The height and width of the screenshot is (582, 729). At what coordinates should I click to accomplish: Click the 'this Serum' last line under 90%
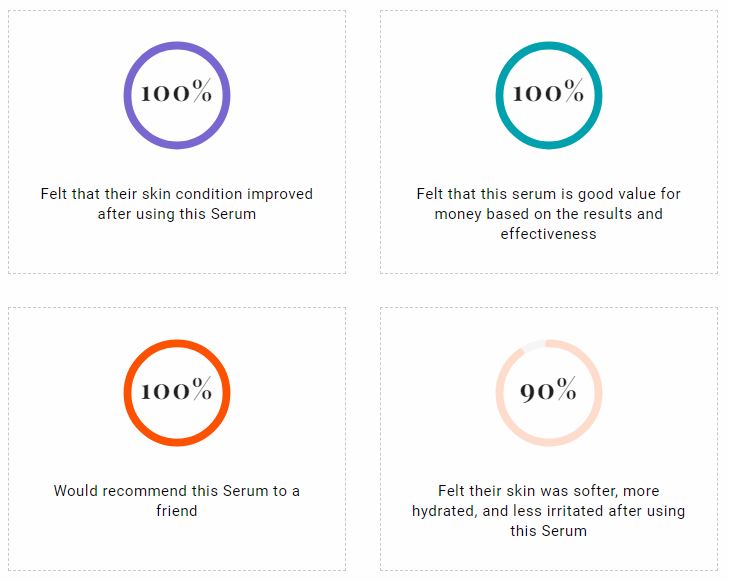click(x=549, y=531)
